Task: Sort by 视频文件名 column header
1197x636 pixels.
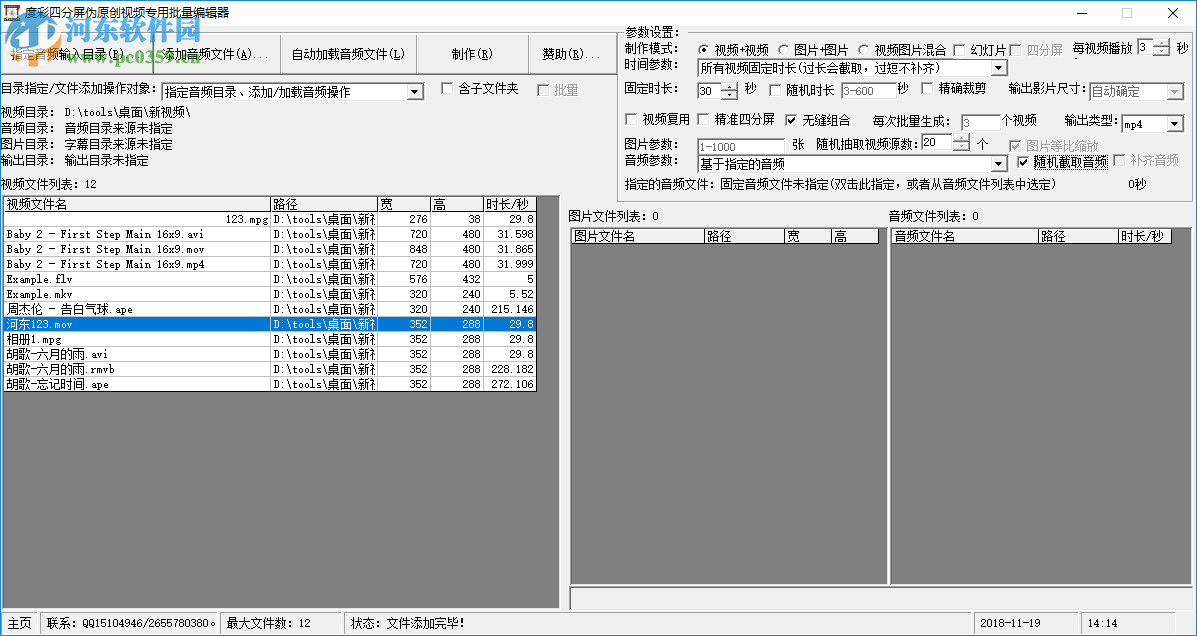Action: (x=137, y=205)
